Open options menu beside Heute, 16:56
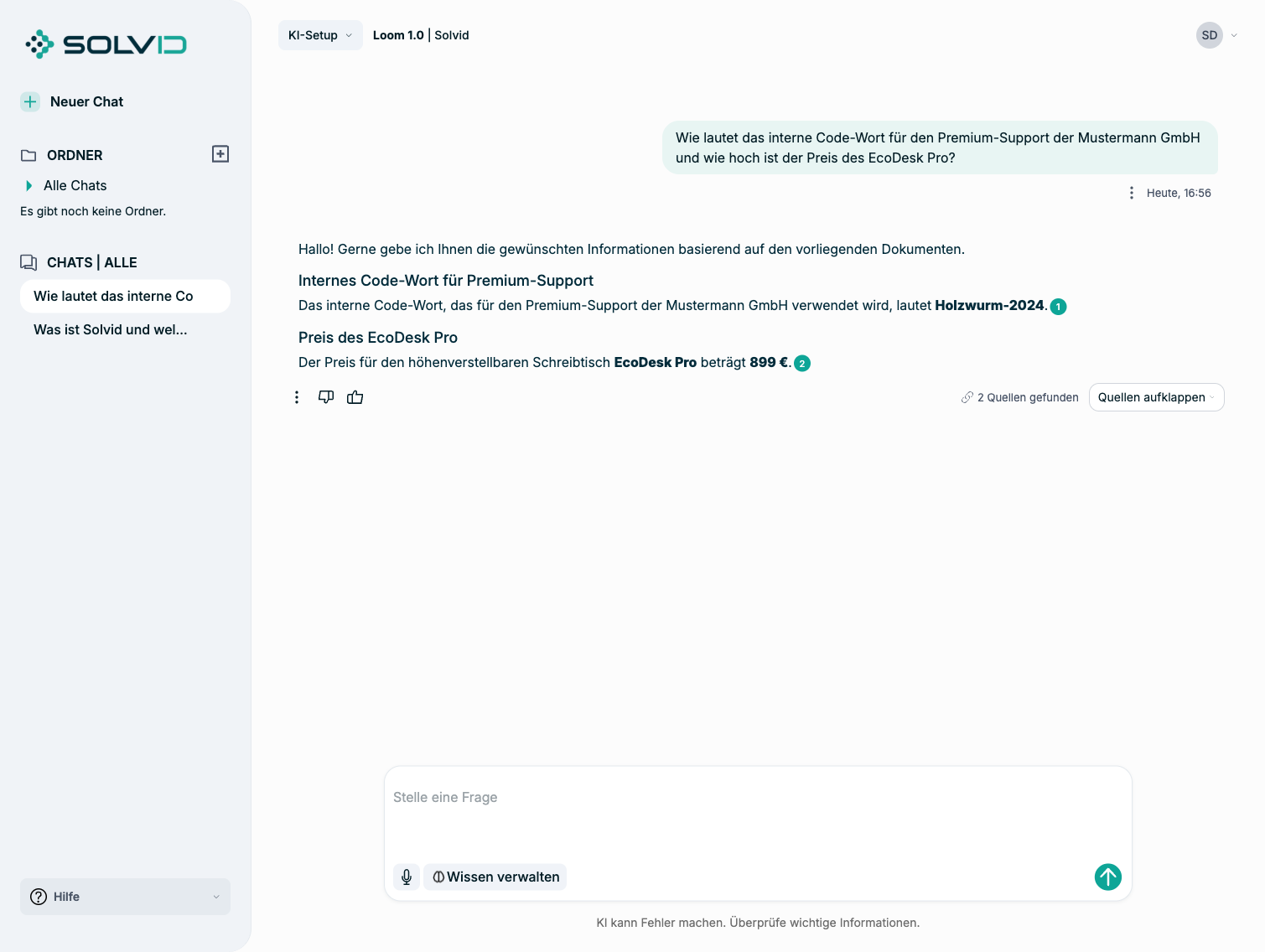Screen dimensions: 1265x952 [1132, 193]
